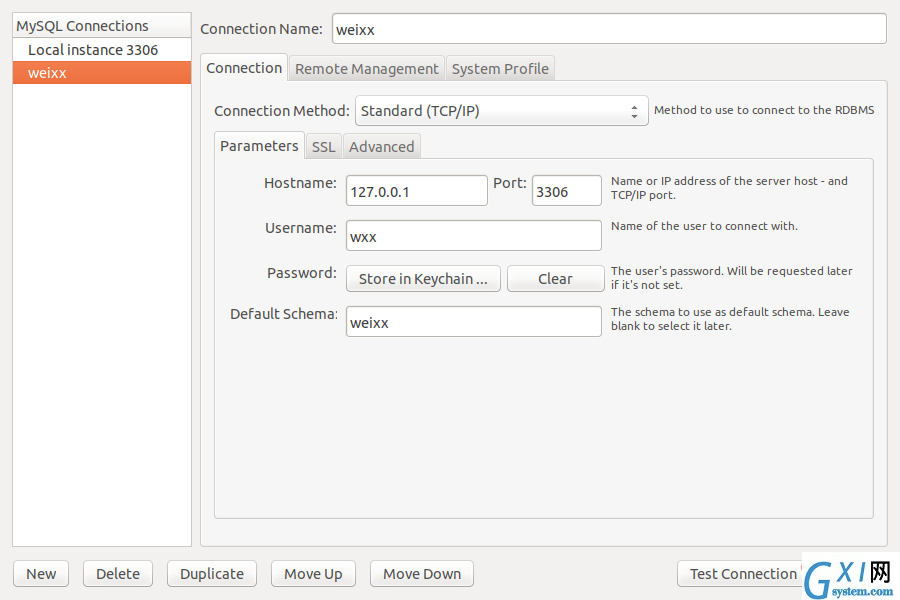Viewport: 900px width, 600px height.
Task: Select the Parameters sub-tab
Action: (259, 146)
